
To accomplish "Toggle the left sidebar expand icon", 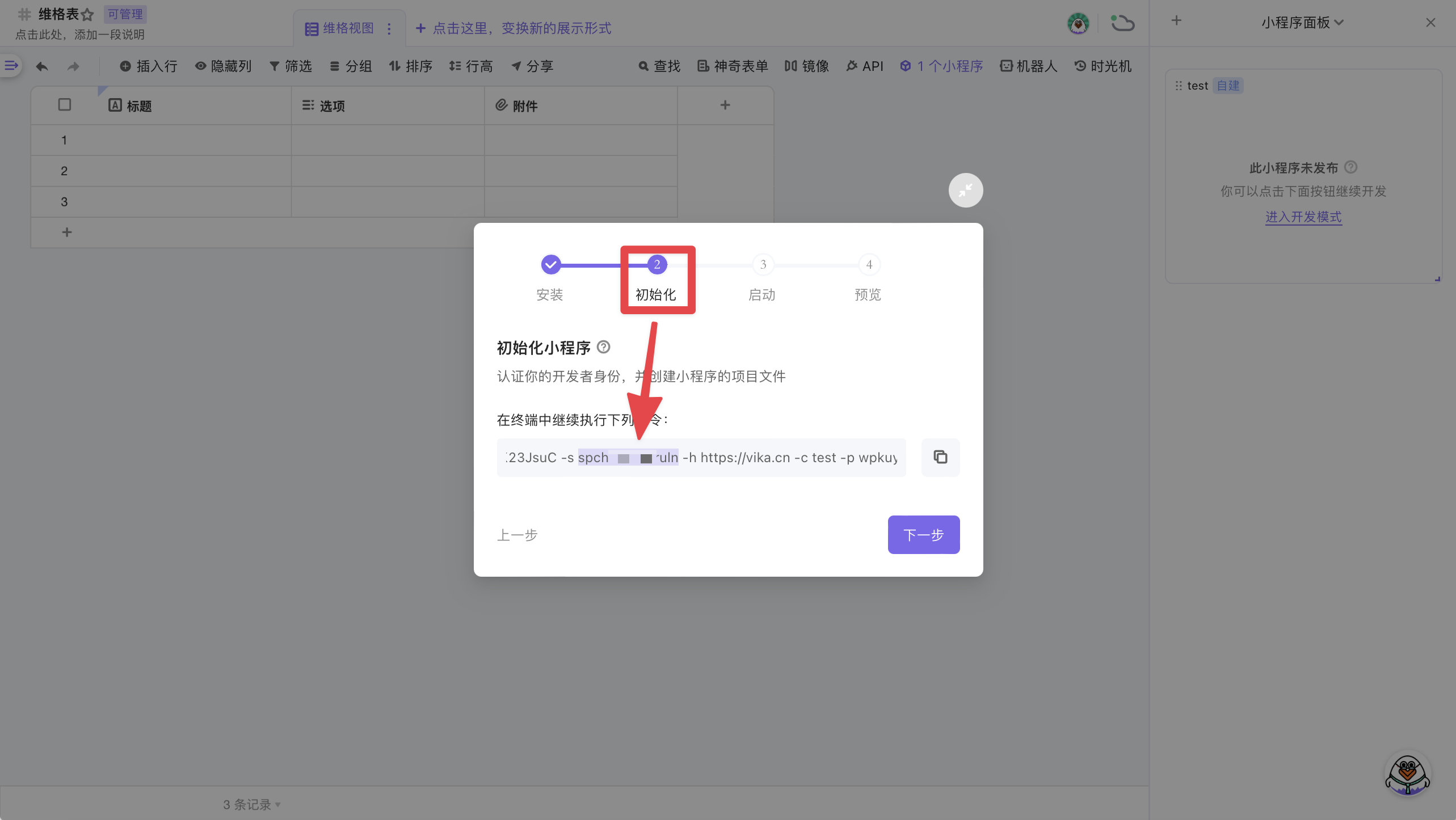I will (x=11, y=66).
